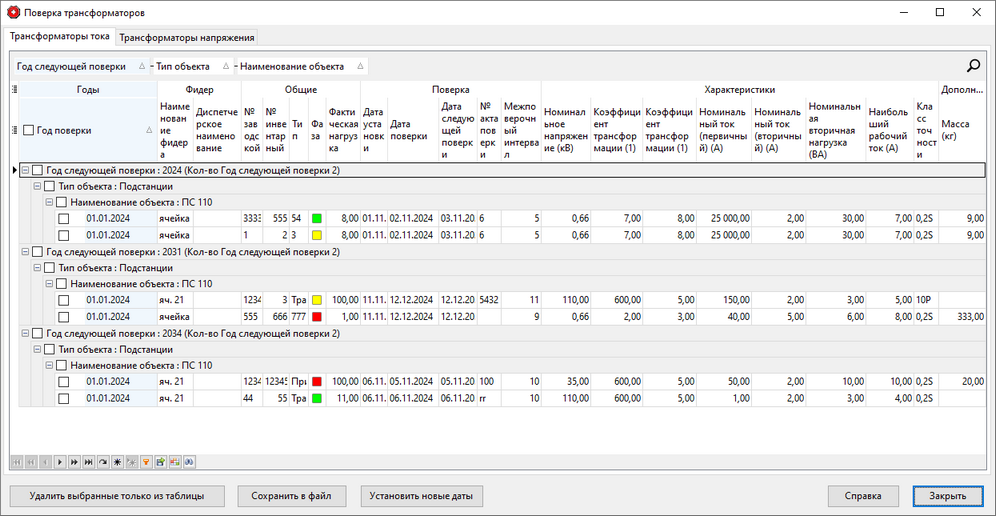Screen dimensions: 996x516
Task: Go to next record arrow
Action: coord(60,462)
